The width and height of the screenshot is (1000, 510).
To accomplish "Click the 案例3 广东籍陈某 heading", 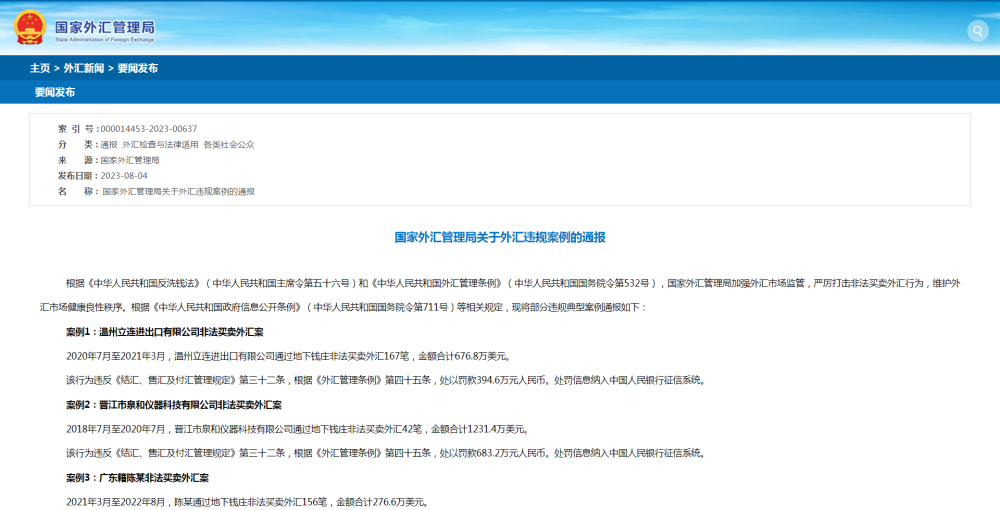I will tap(137, 478).
